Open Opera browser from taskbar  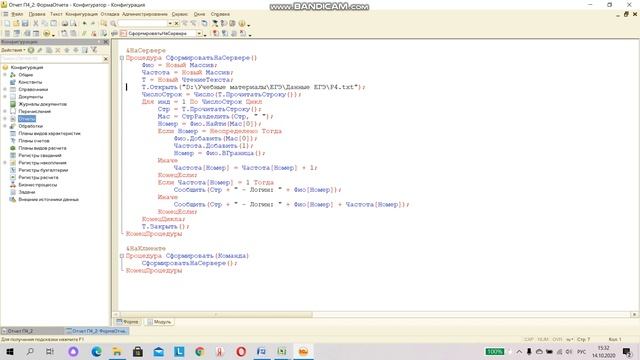click(x=241, y=351)
